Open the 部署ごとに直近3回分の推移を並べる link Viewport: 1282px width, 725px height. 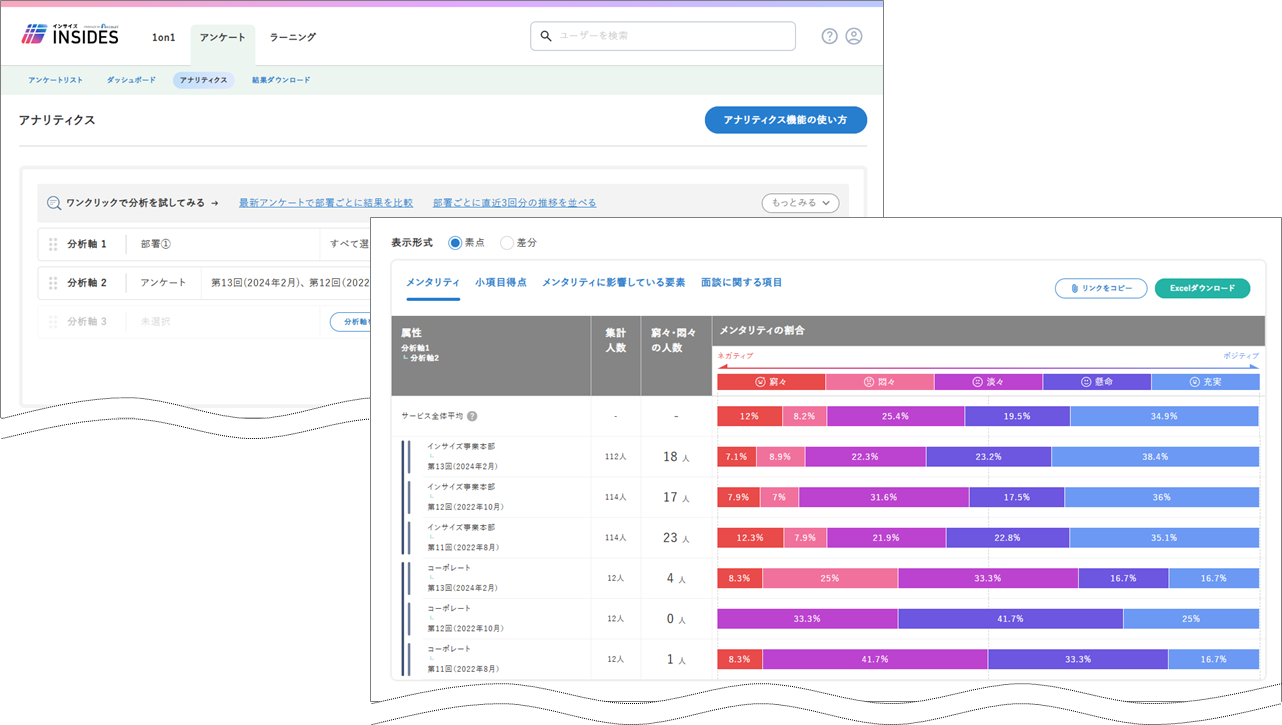tap(514, 203)
